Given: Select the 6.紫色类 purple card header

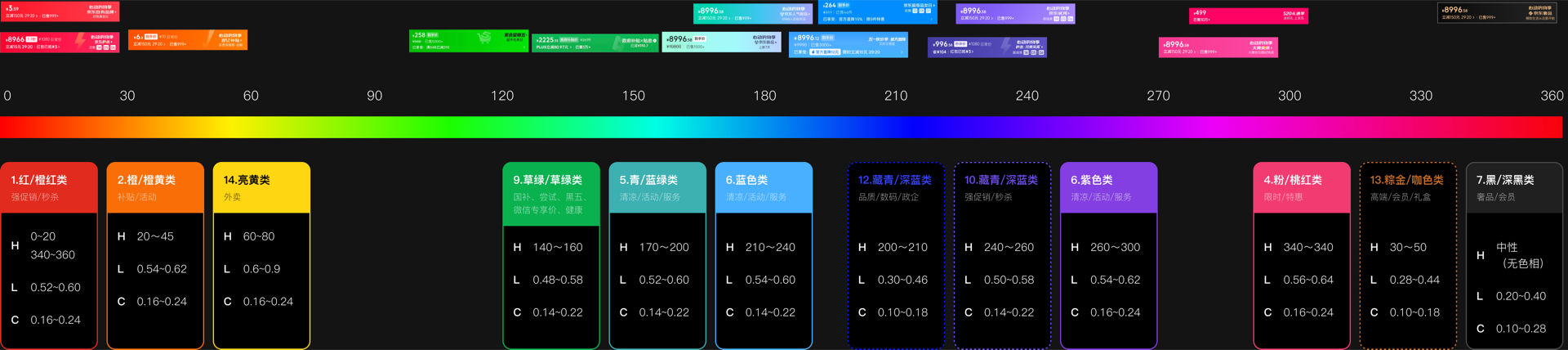Looking at the screenshot, I should point(1108,187).
